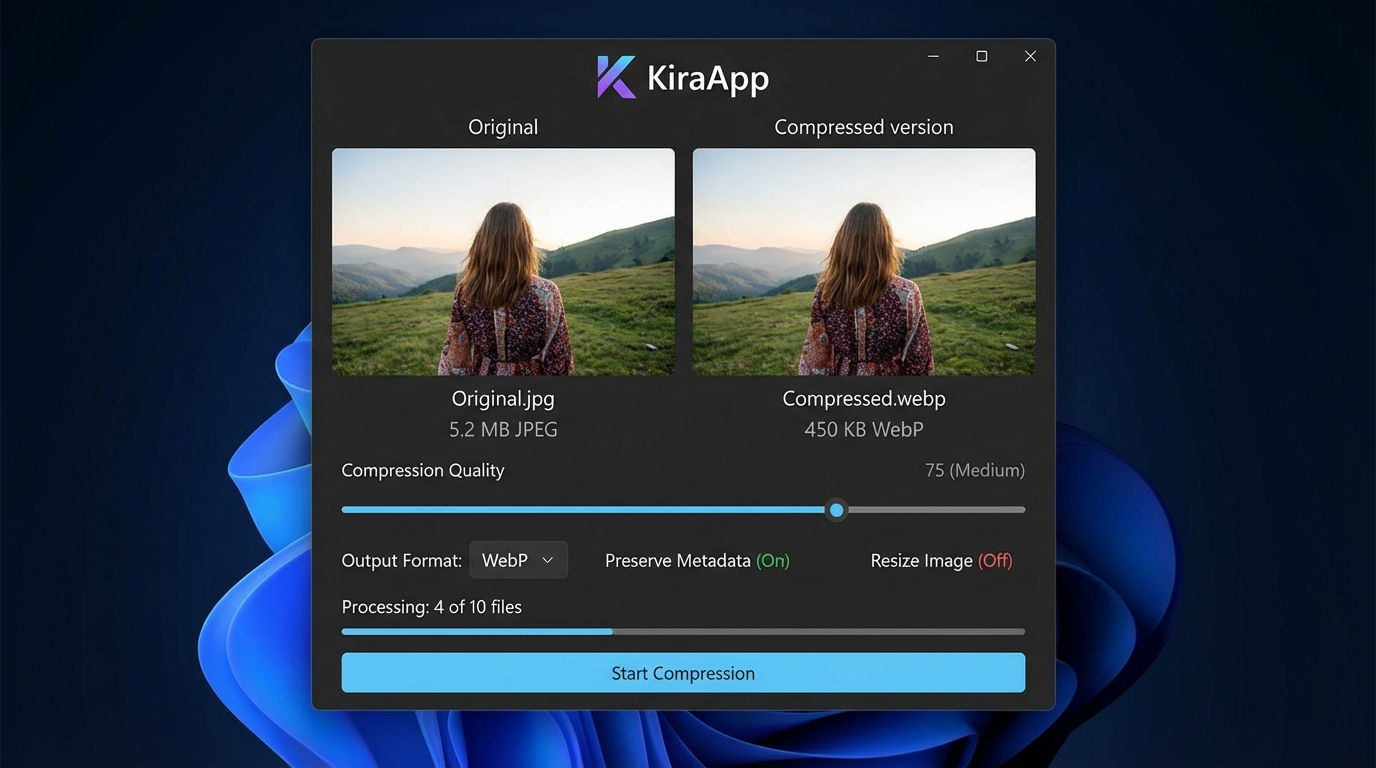Image resolution: width=1376 pixels, height=768 pixels.
Task: Select the Original image preview
Action: (503, 262)
